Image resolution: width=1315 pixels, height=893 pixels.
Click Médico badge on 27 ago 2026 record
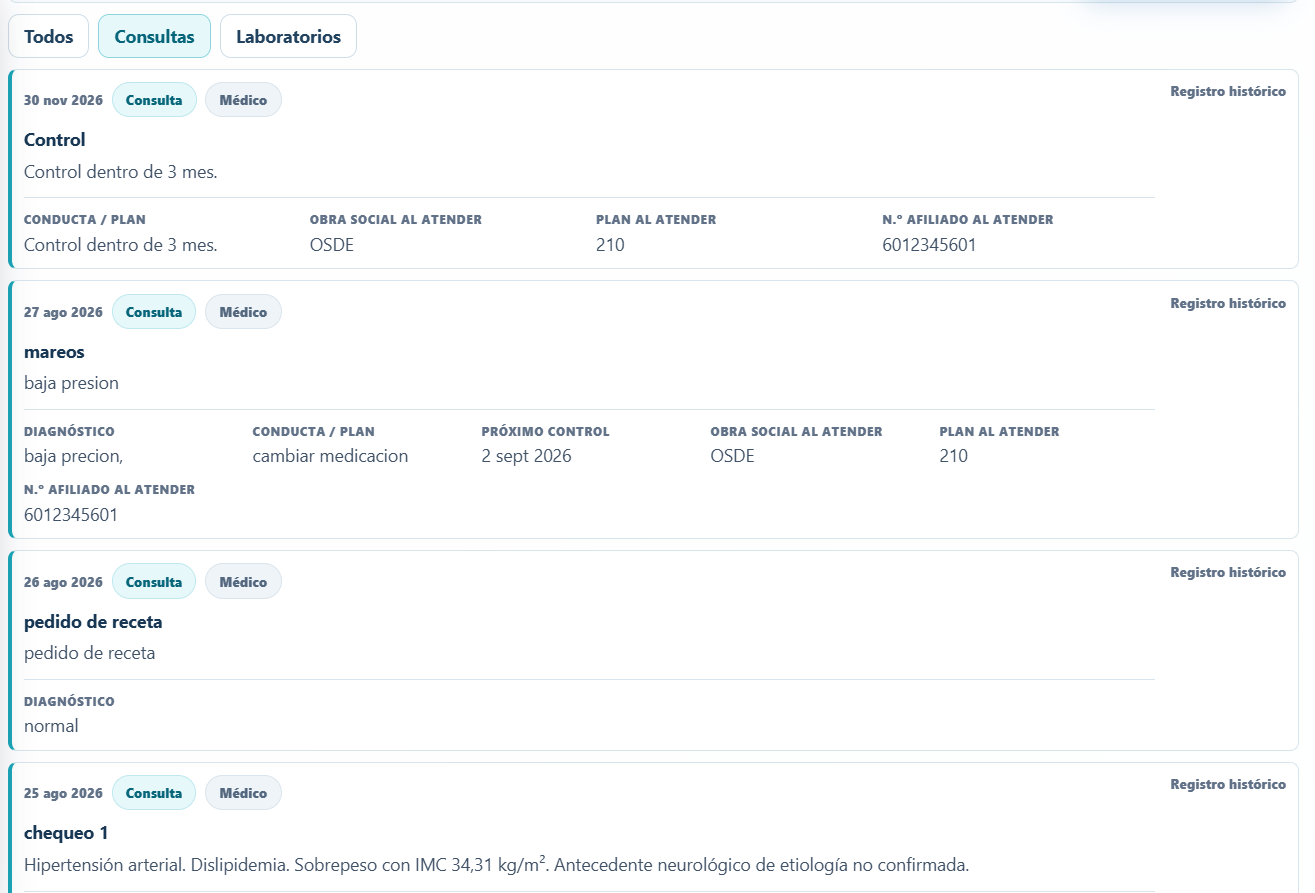243,312
